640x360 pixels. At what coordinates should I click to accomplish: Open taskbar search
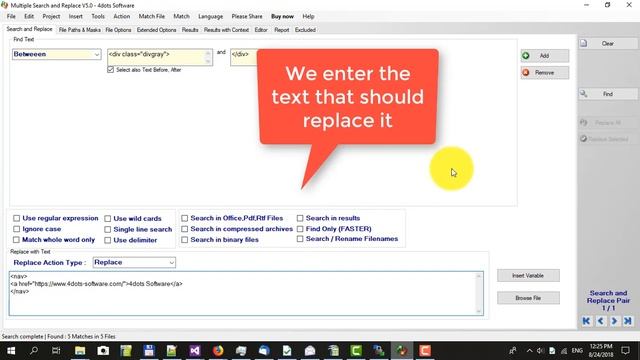coord(34,351)
